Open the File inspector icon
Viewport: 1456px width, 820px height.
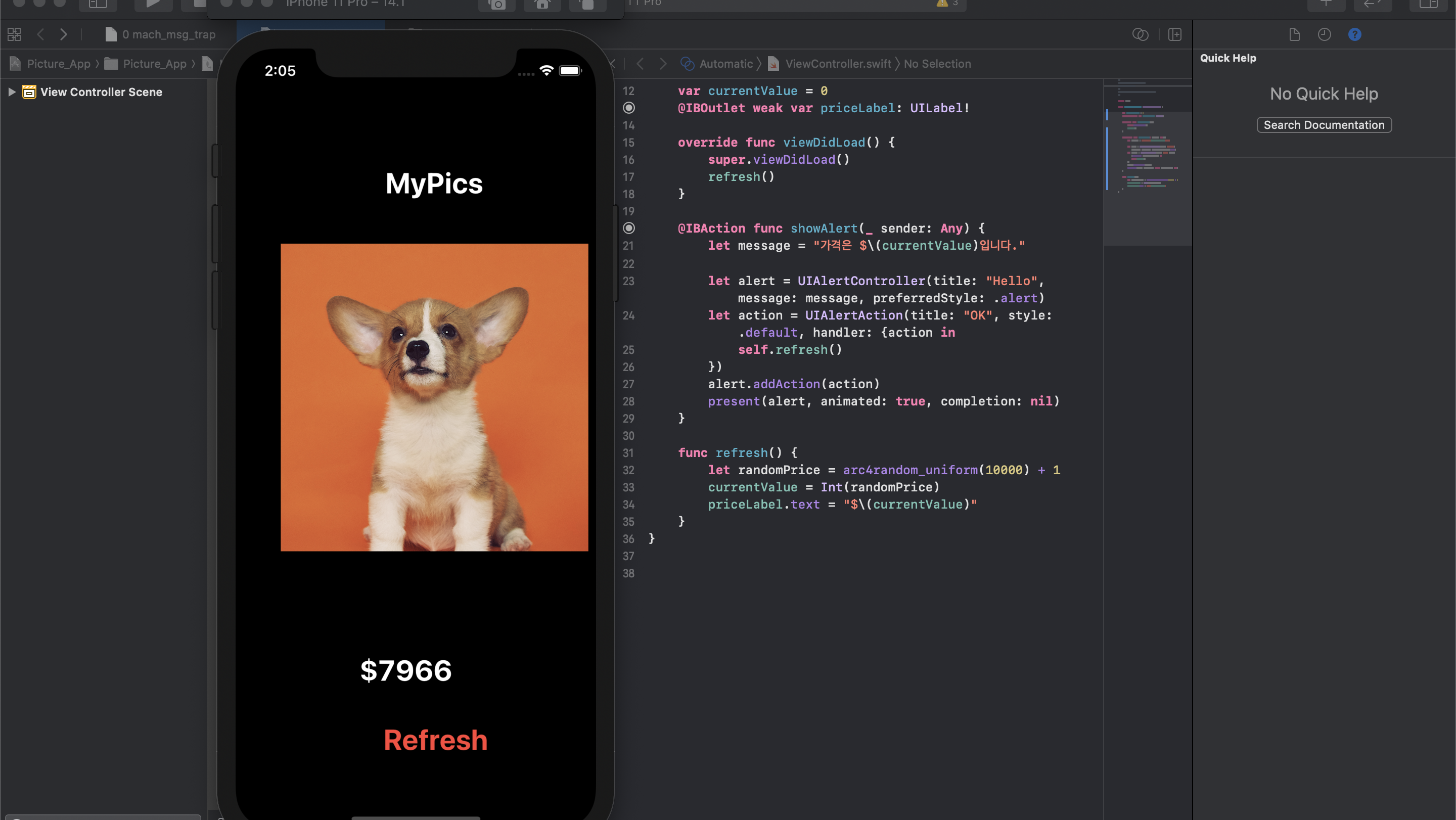(x=1294, y=34)
